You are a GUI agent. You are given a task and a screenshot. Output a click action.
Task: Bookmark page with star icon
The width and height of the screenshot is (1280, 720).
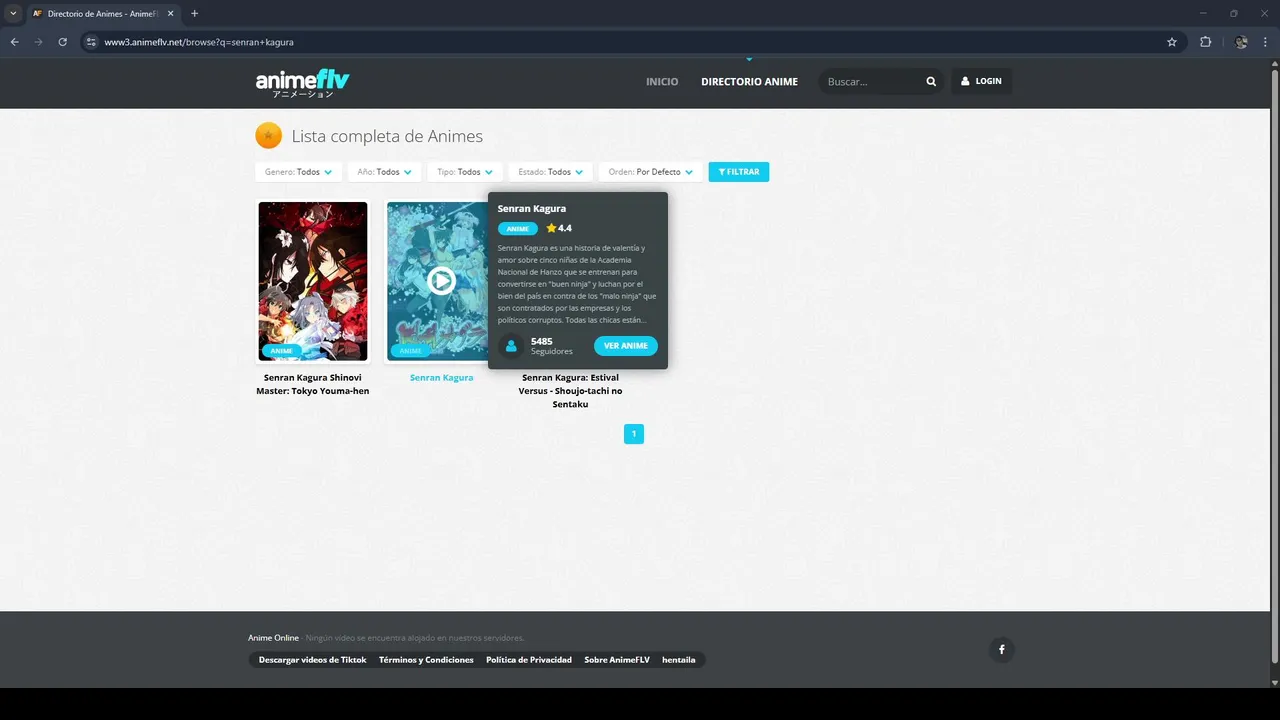1172,42
